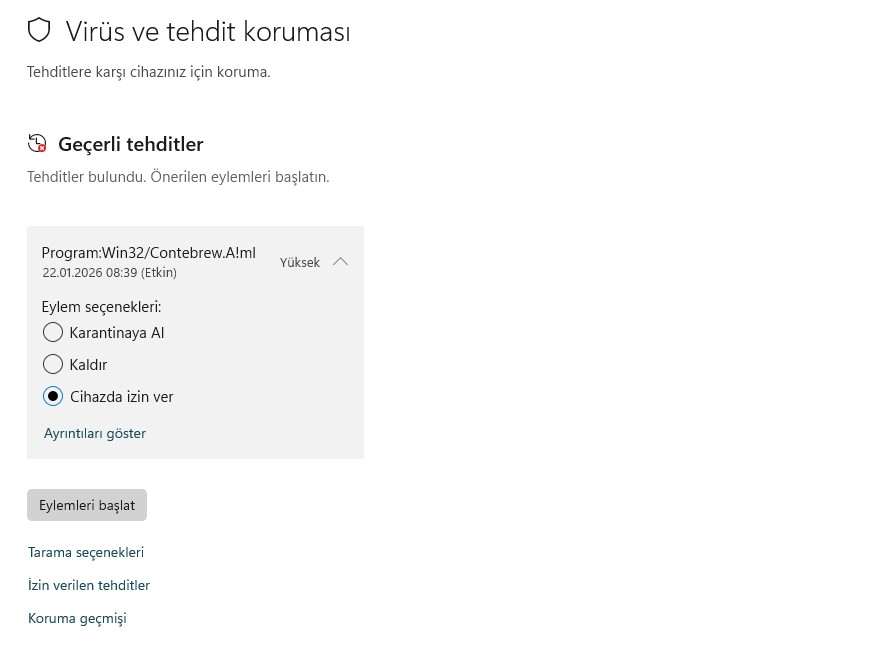Choose the Kaldır radio option

(53, 364)
